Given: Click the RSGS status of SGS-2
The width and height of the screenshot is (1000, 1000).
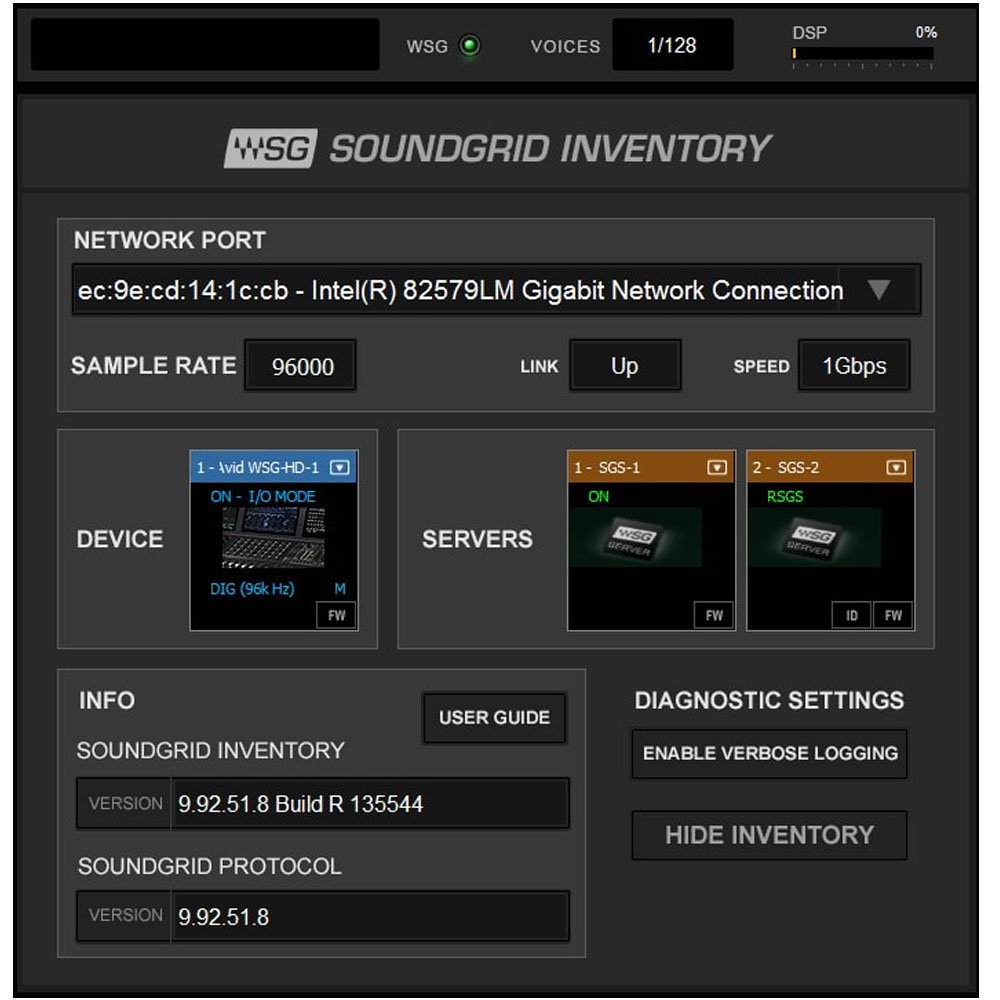Looking at the screenshot, I should (785, 496).
